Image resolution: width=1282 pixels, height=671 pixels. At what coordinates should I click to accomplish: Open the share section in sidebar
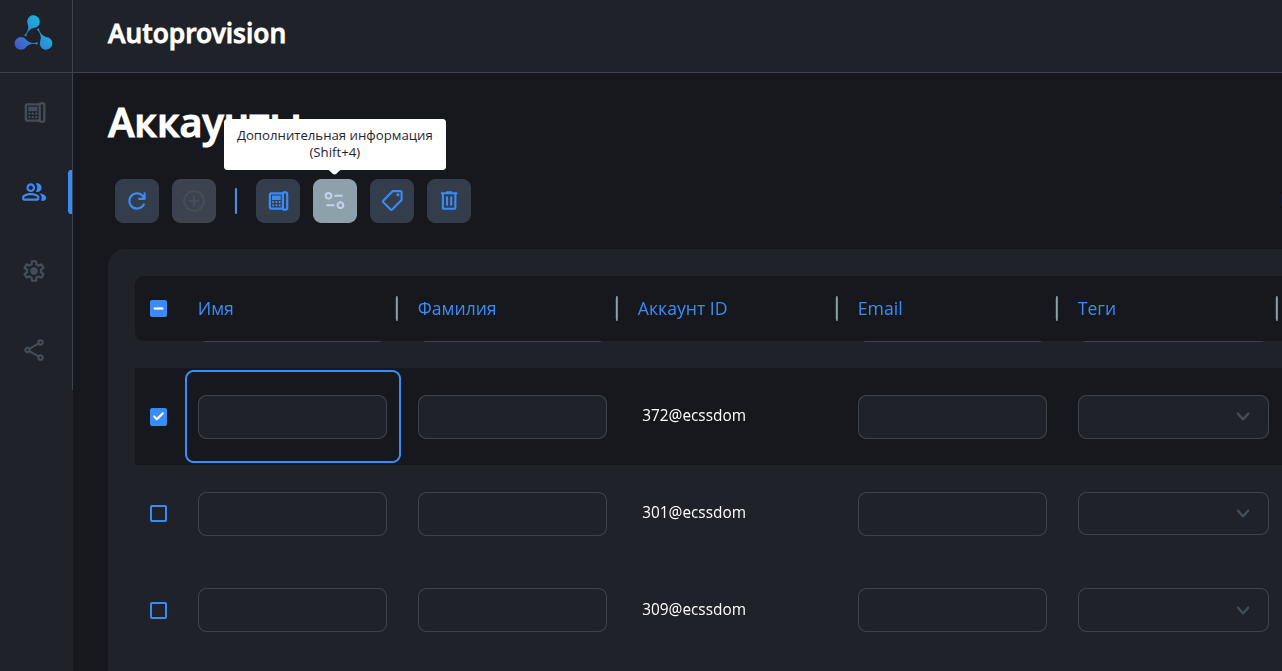pyautogui.click(x=35, y=350)
